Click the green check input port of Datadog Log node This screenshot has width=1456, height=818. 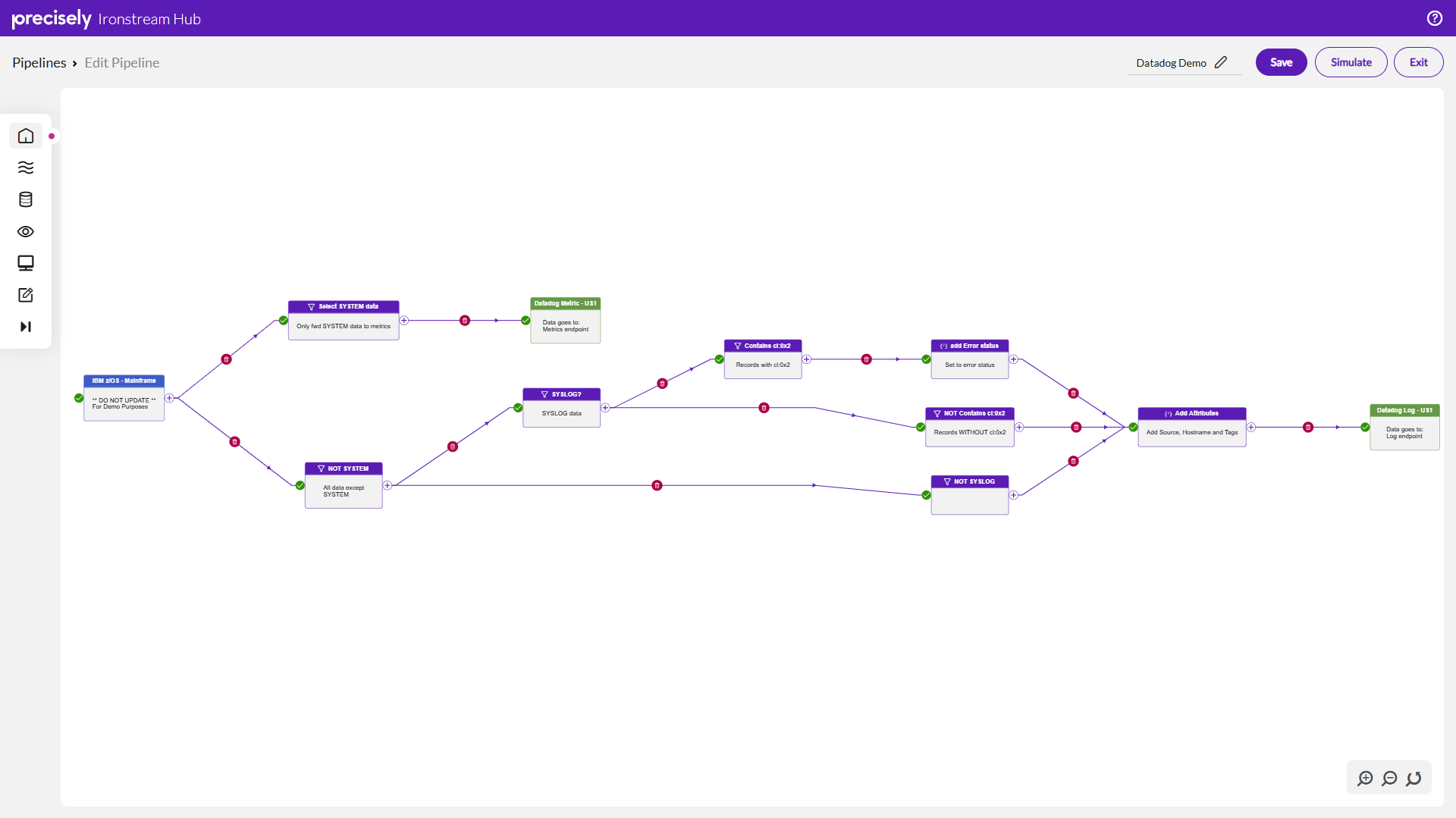[1365, 428]
